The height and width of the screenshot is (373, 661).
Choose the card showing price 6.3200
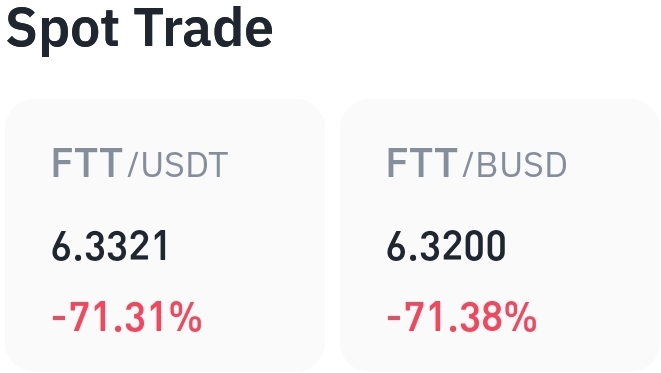[x=500, y=236]
